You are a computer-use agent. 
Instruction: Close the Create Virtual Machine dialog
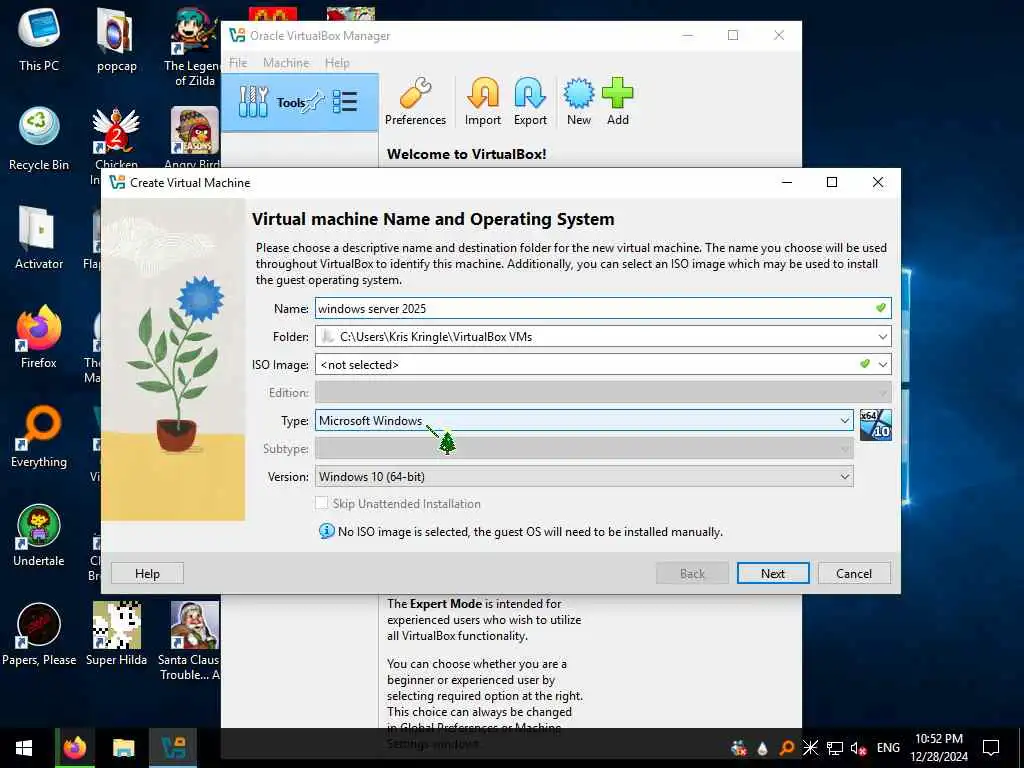pos(878,182)
